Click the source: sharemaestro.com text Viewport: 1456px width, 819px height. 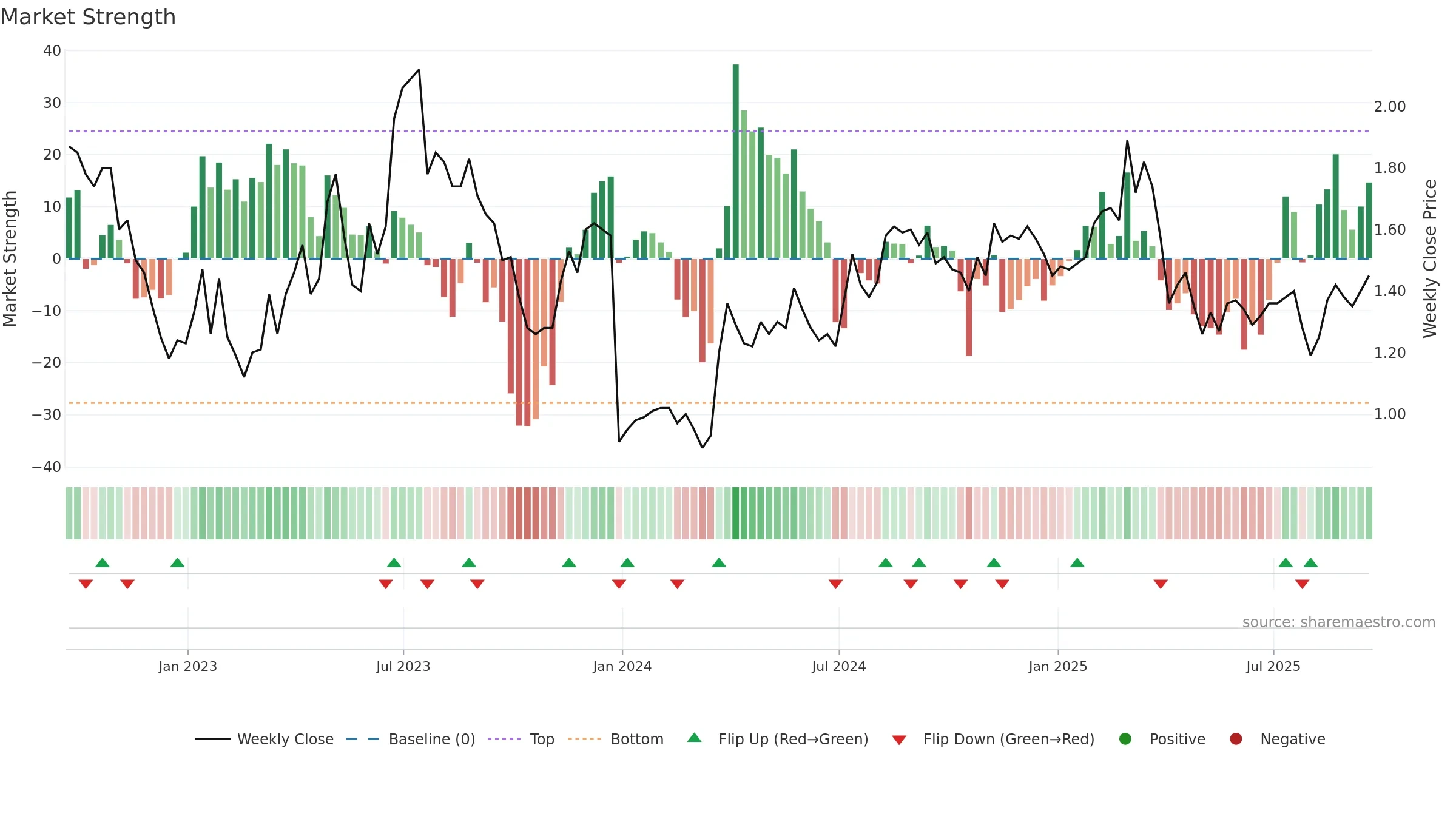(1339, 622)
